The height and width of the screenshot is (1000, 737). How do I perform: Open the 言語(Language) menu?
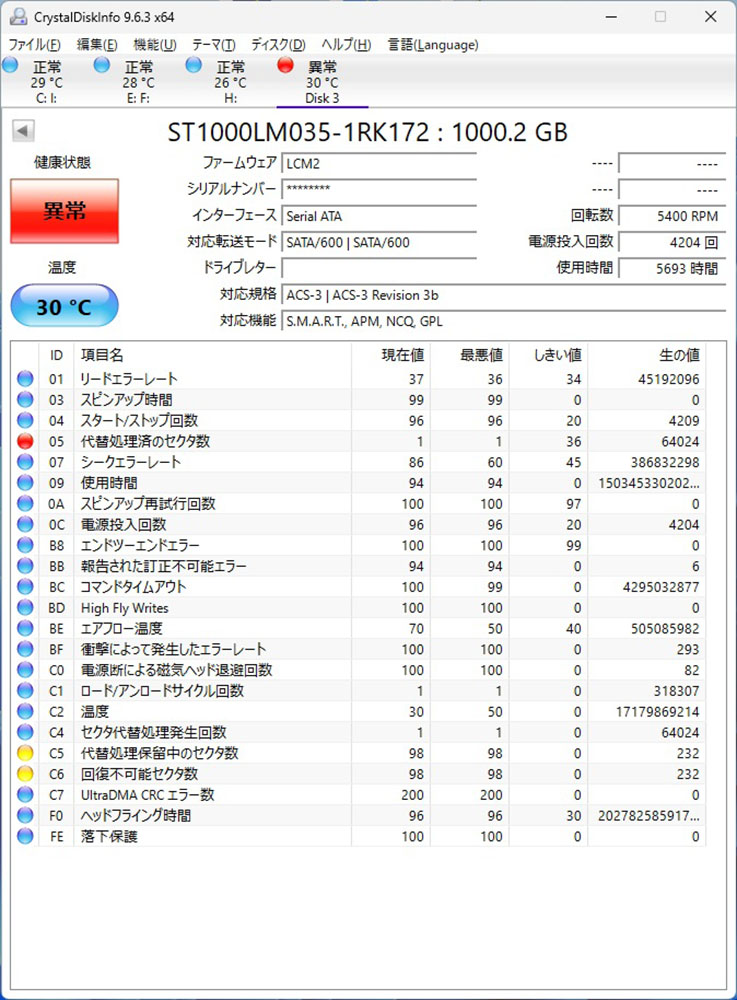433,45
